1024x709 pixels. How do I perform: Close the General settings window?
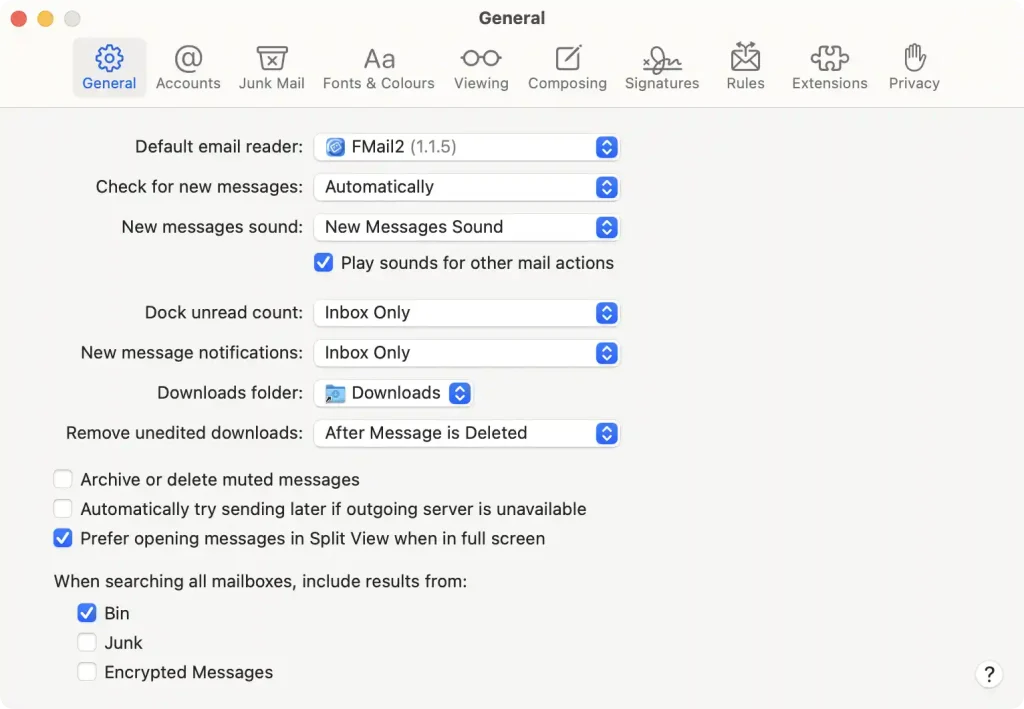(x=19, y=19)
